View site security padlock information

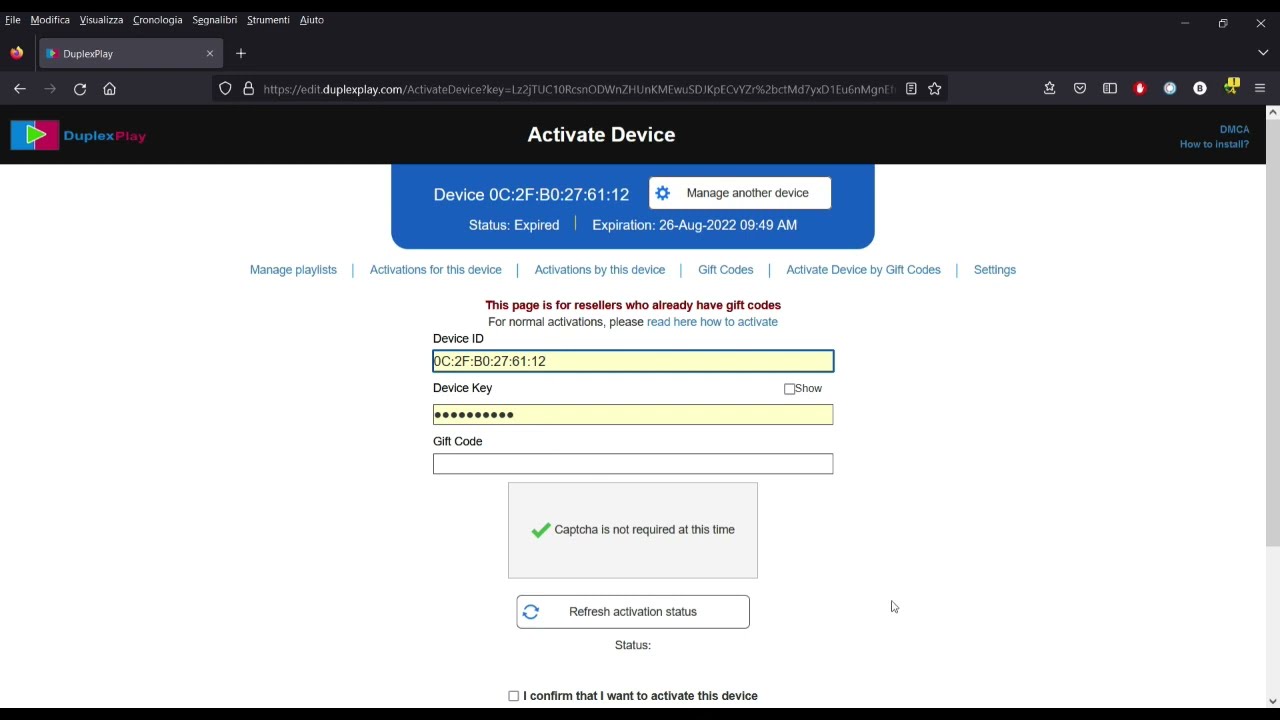pyautogui.click(x=249, y=89)
